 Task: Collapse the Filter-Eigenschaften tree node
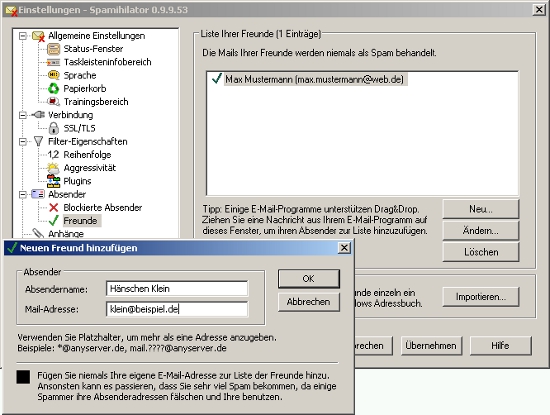[x=23, y=142]
